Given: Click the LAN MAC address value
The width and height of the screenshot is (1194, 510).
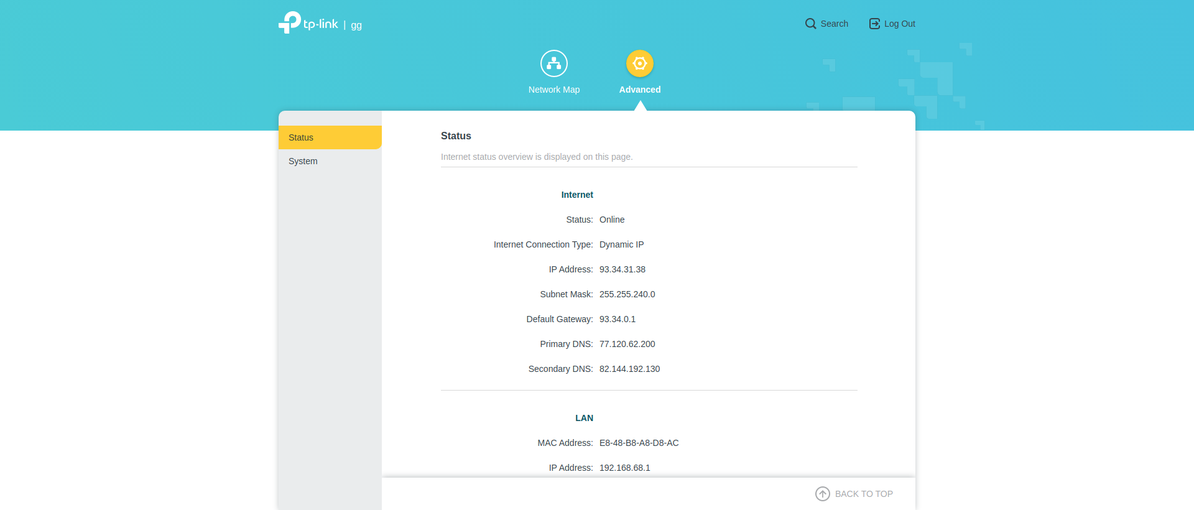Looking at the screenshot, I should (x=639, y=443).
